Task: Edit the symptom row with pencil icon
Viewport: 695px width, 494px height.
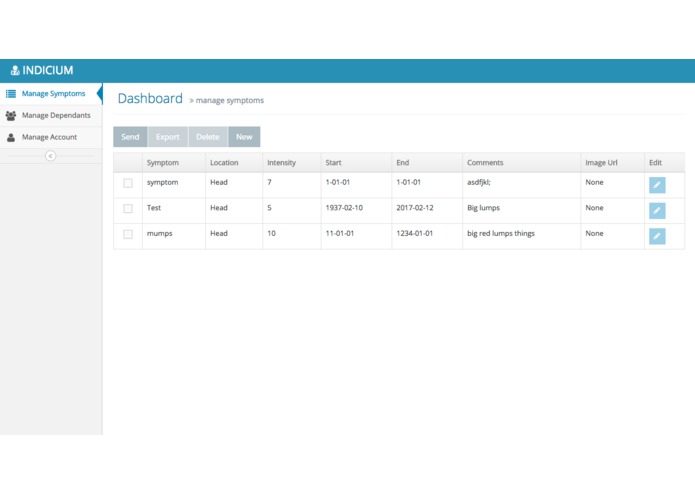Action: coord(657,185)
